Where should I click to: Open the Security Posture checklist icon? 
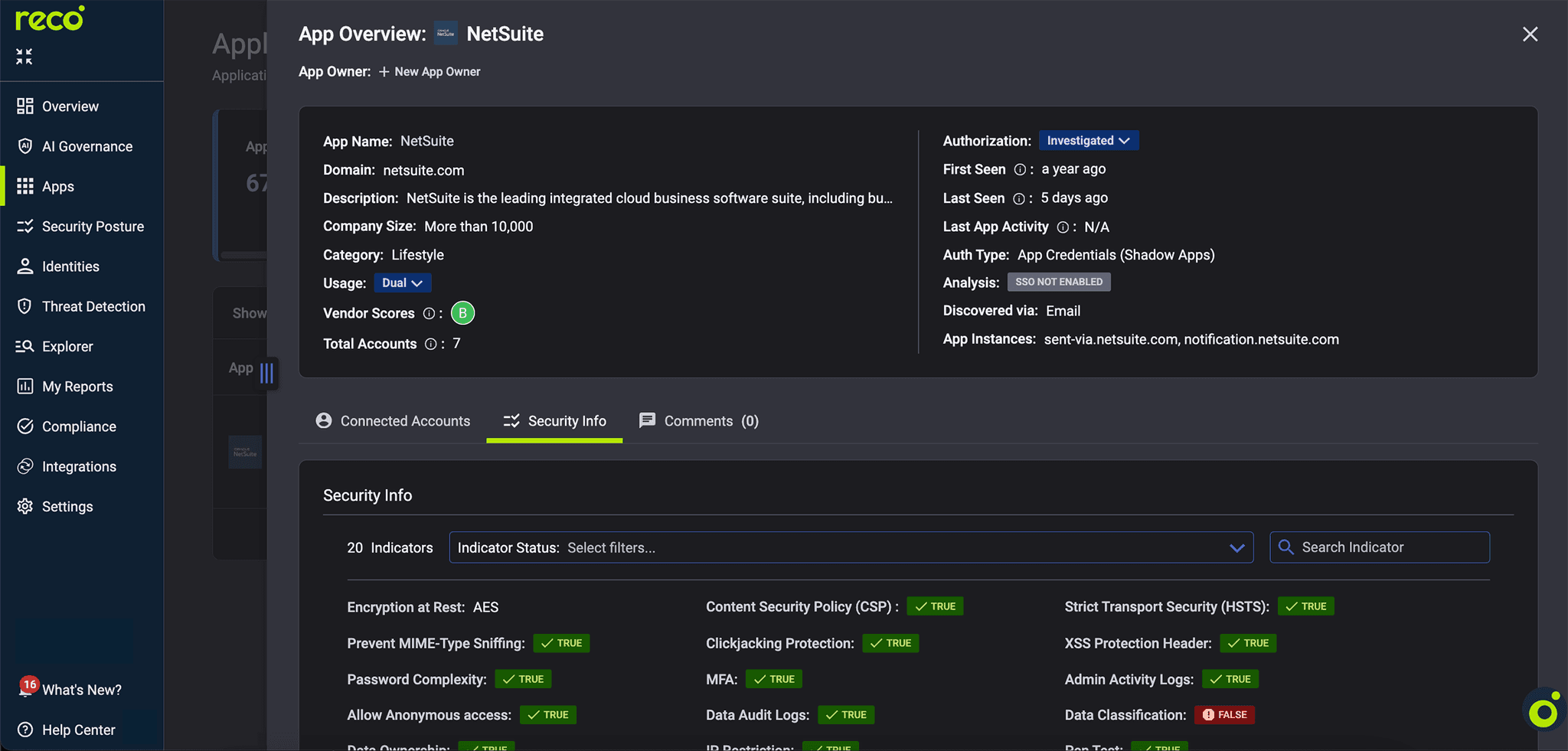pyautogui.click(x=25, y=227)
